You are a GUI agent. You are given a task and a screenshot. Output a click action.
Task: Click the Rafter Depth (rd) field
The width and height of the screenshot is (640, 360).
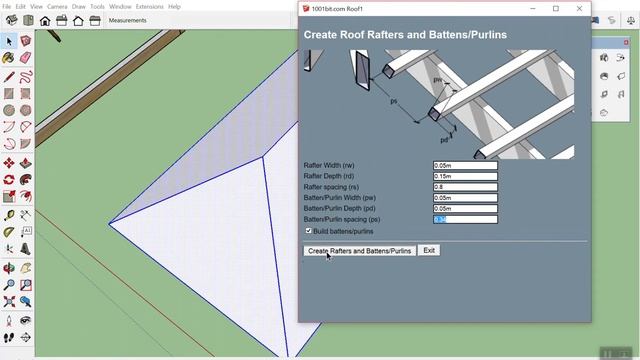coord(465,176)
